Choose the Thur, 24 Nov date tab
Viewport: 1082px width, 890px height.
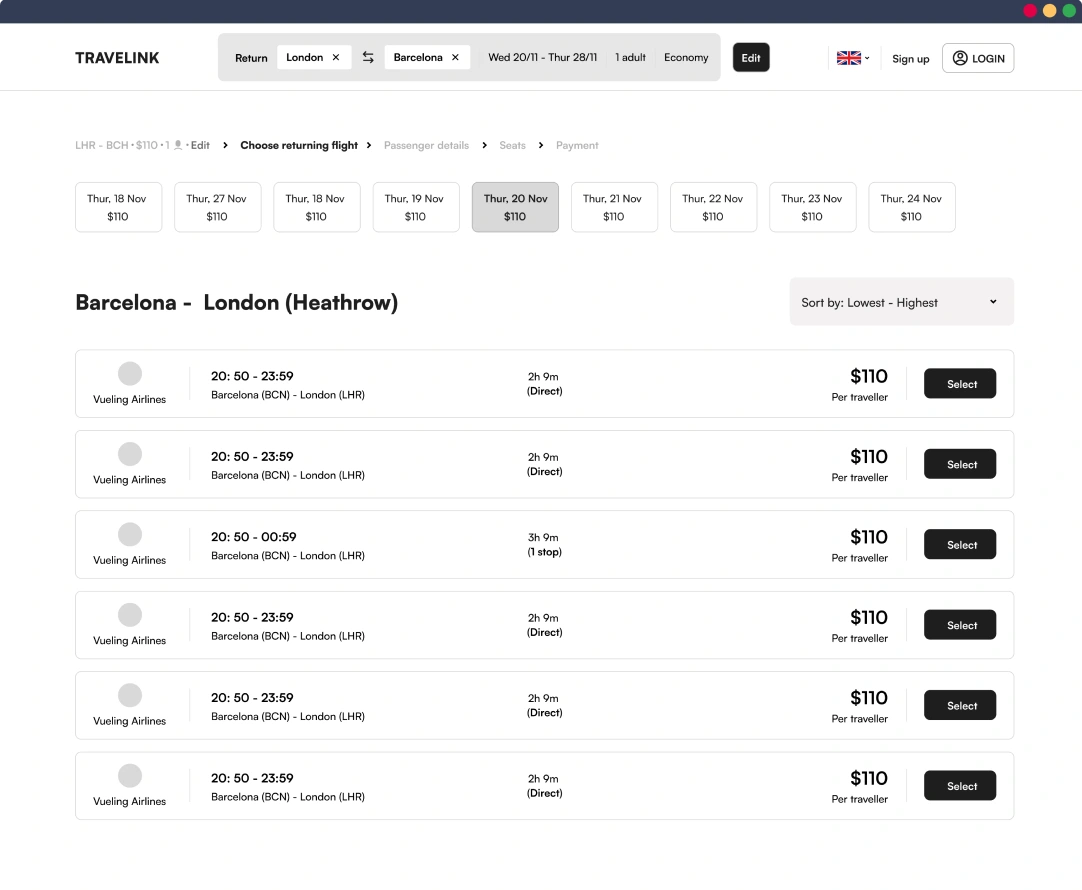[911, 207]
